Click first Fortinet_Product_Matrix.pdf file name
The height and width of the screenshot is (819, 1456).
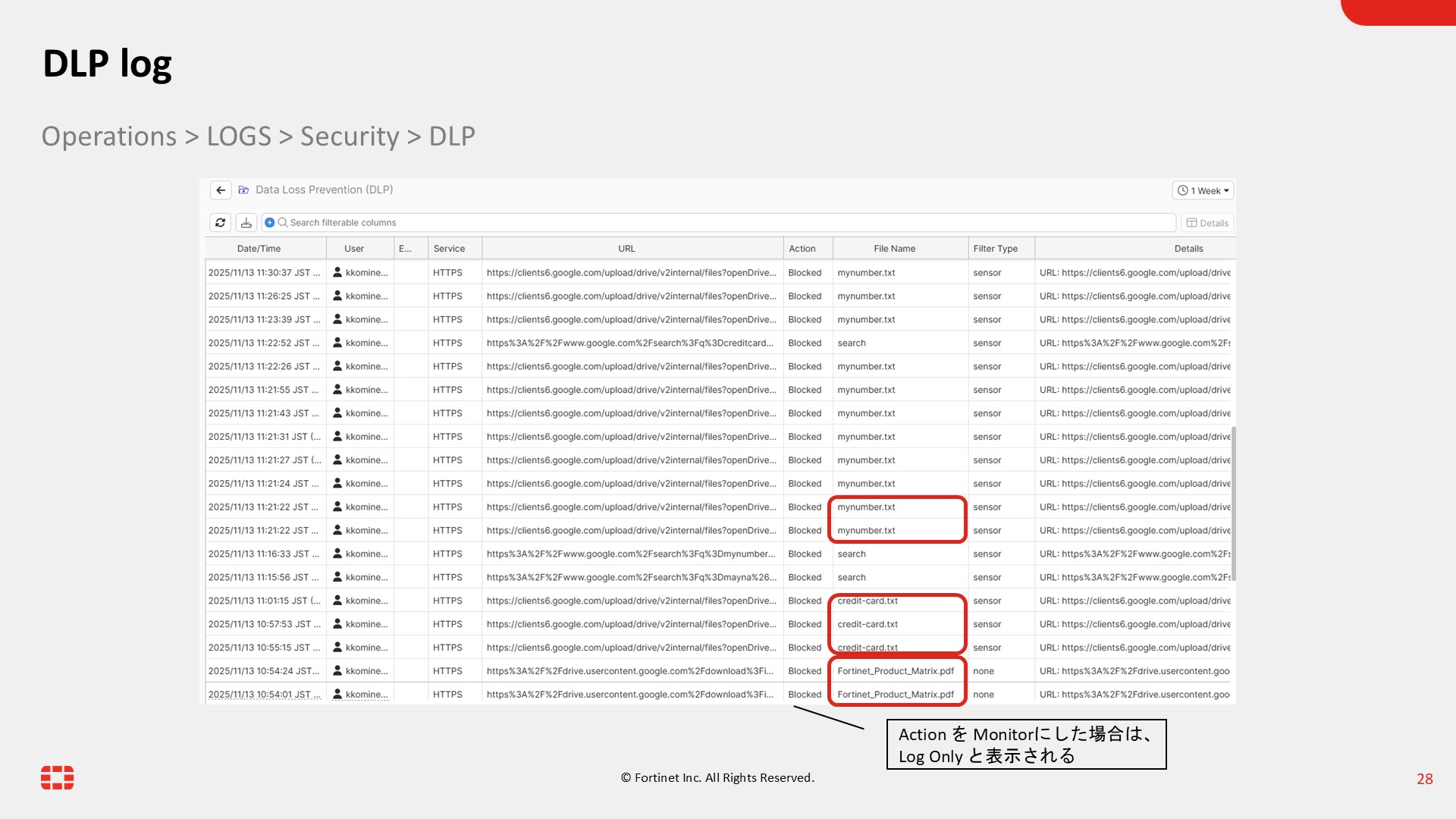(x=896, y=671)
